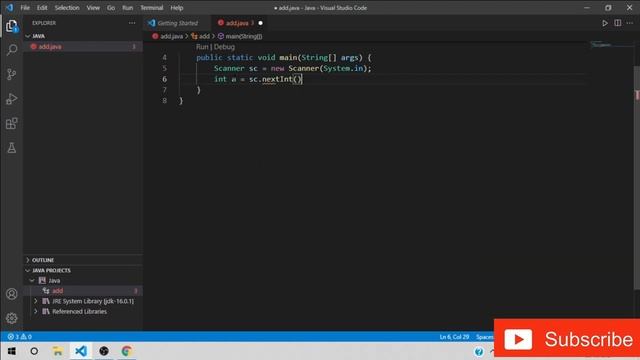Image resolution: width=640 pixels, height=360 pixels.
Task: Click the Run Java play button
Action: tap(605, 23)
